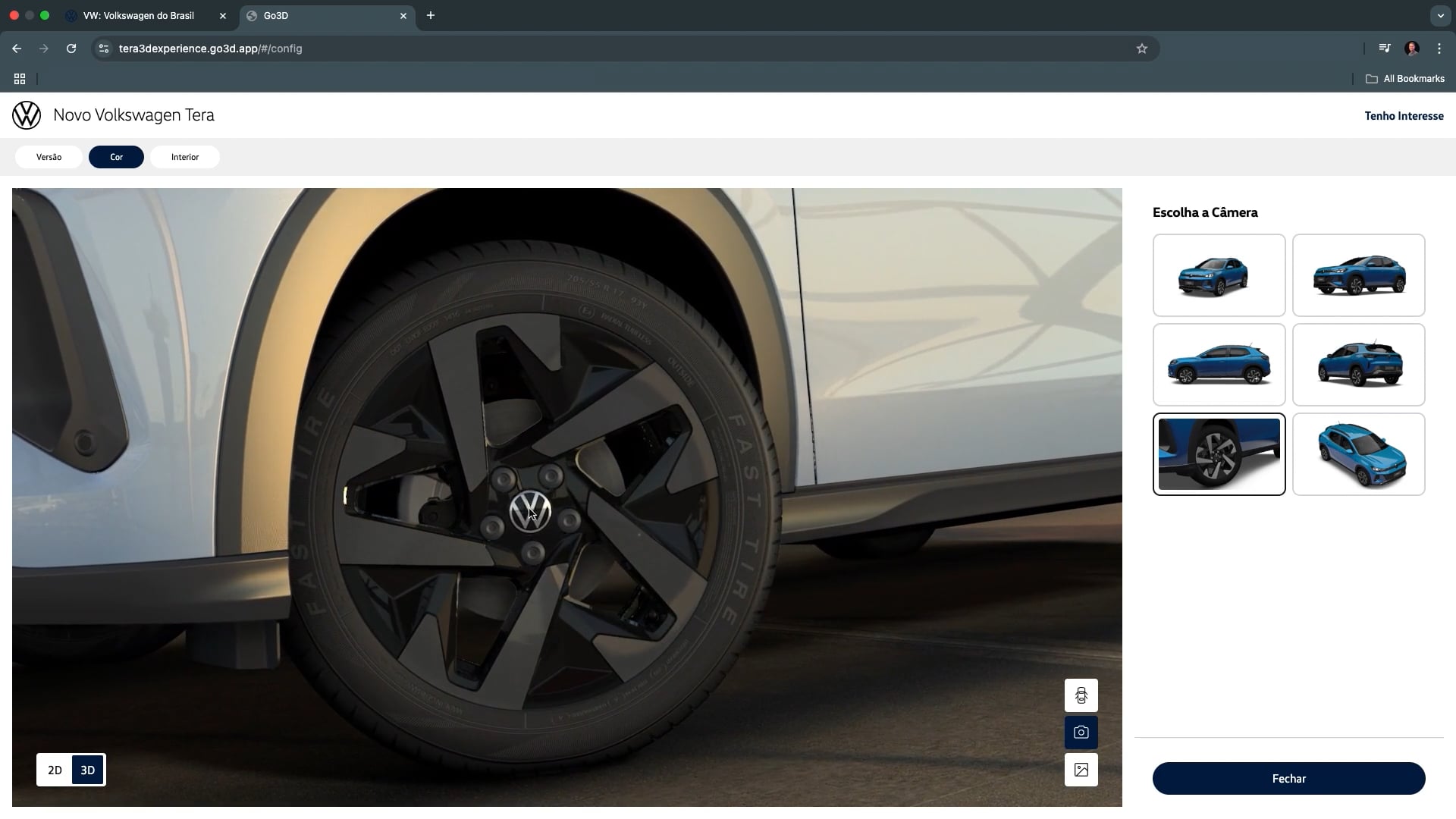Bookmark page with star icon

pos(1141,49)
